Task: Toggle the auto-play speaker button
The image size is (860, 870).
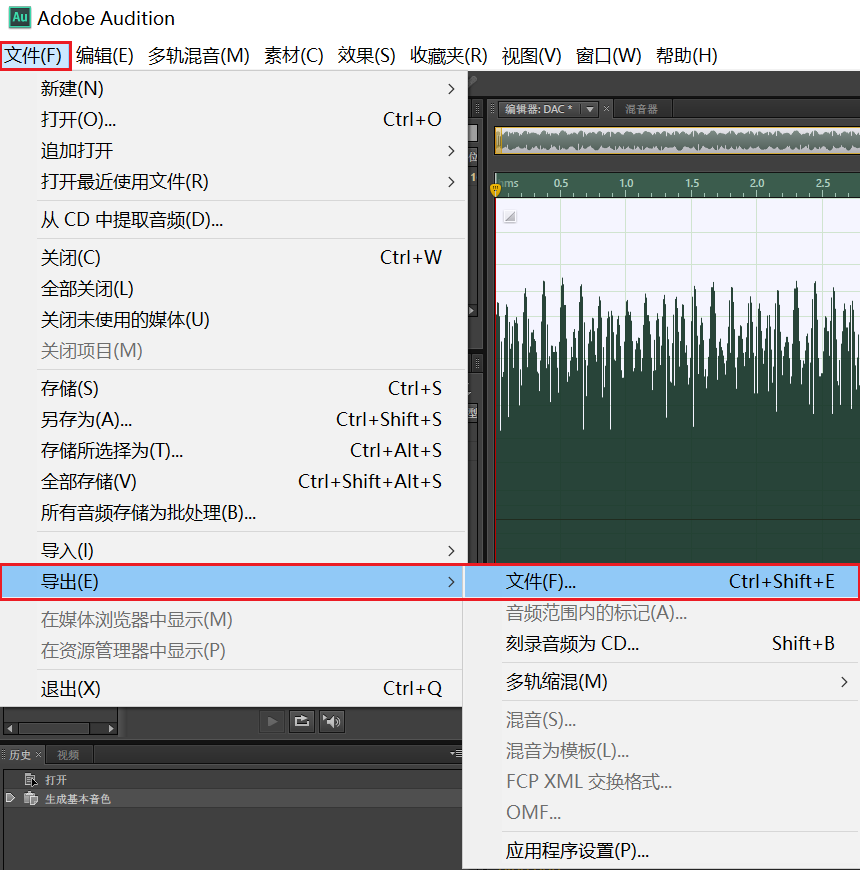Action: click(x=332, y=721)
